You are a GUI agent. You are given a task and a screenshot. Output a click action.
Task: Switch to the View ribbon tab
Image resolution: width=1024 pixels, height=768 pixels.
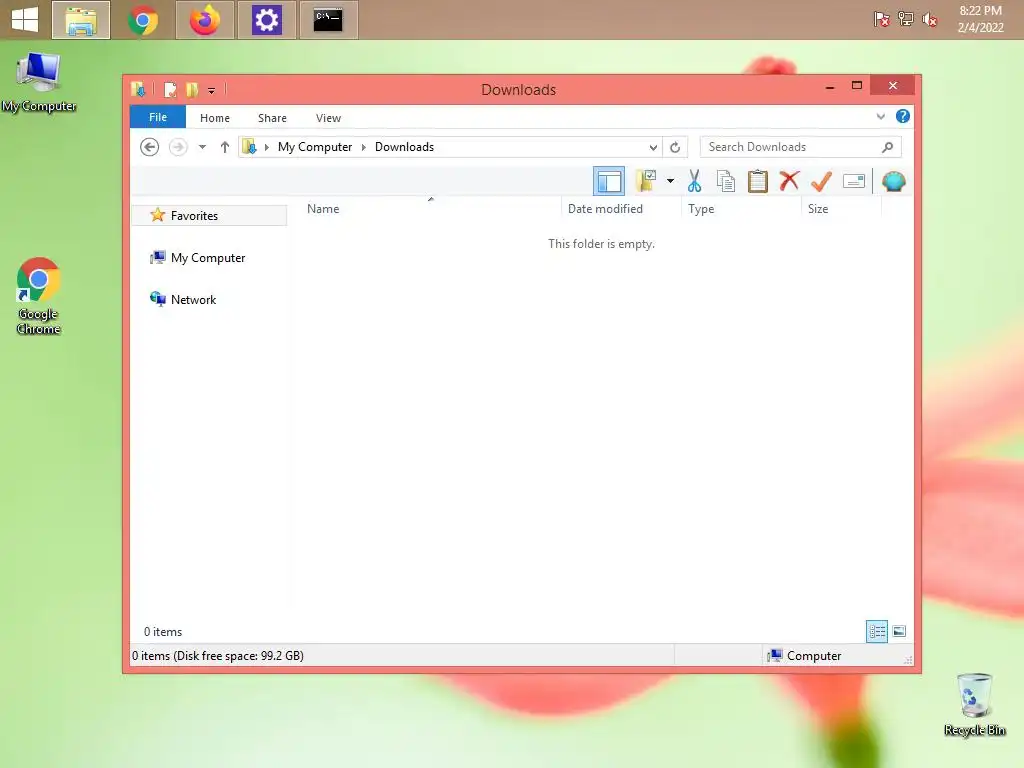click(328, 118)
